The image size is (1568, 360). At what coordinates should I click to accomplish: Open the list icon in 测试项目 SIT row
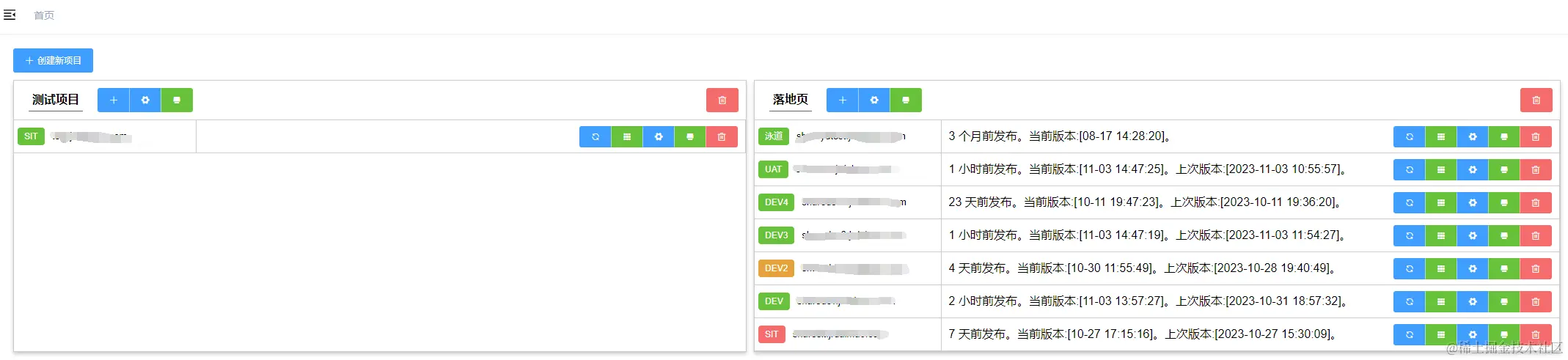pos(627,137)
